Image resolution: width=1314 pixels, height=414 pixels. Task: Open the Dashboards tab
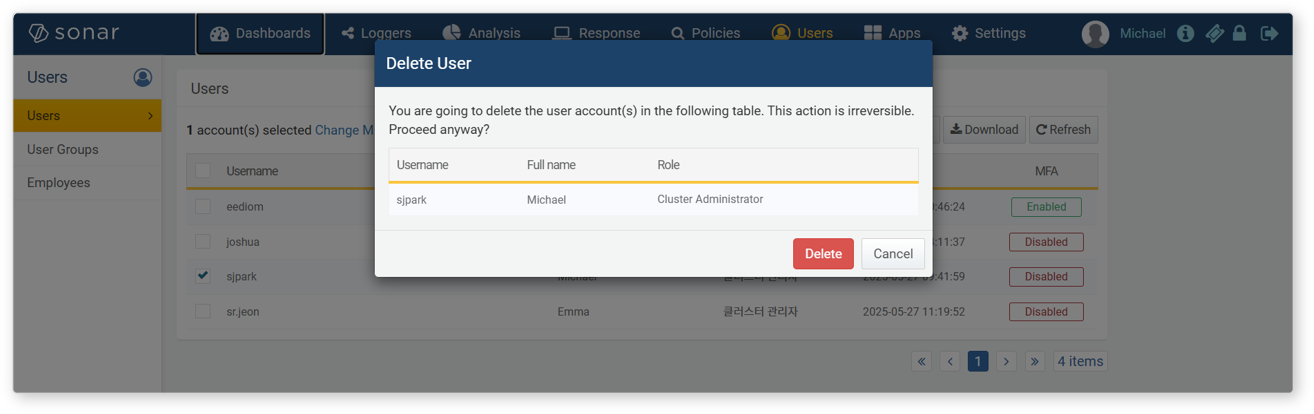coord(260,33)
